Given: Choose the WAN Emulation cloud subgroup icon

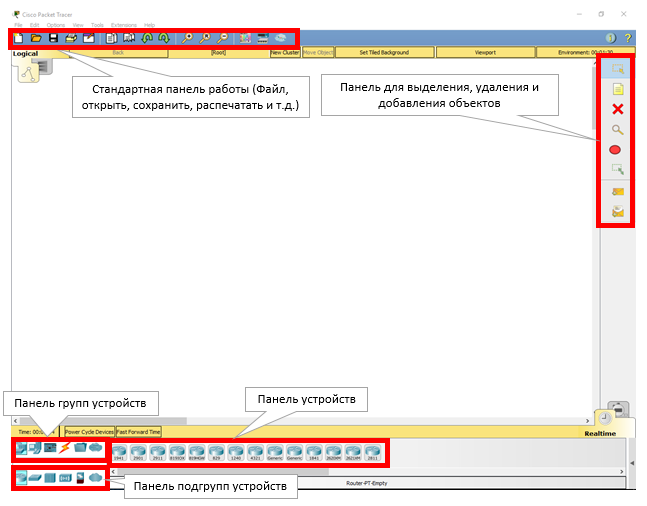Looking at the screenshot, I should click(x=96, y=478).
